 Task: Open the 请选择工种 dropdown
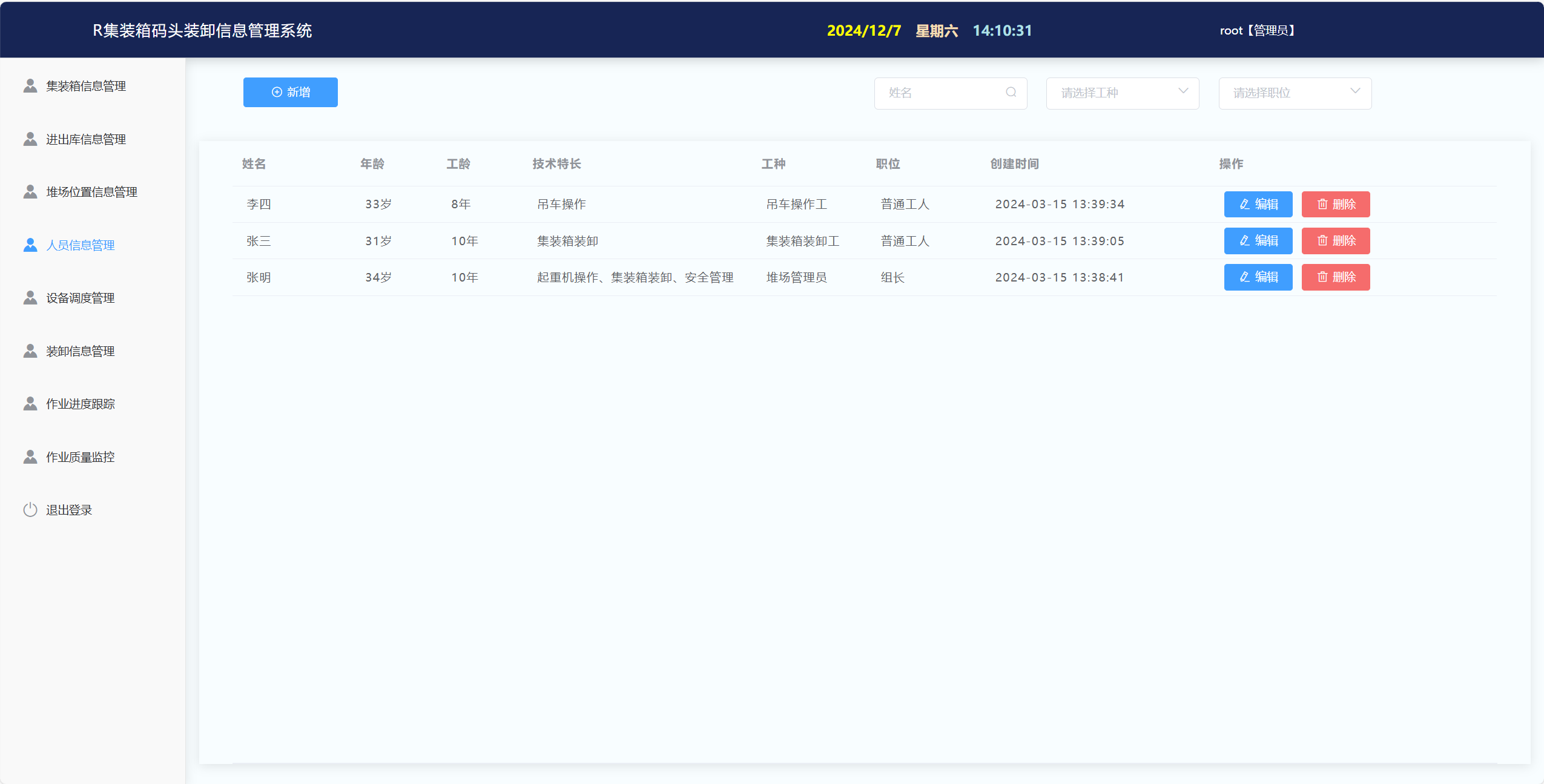pos(1121,93)
